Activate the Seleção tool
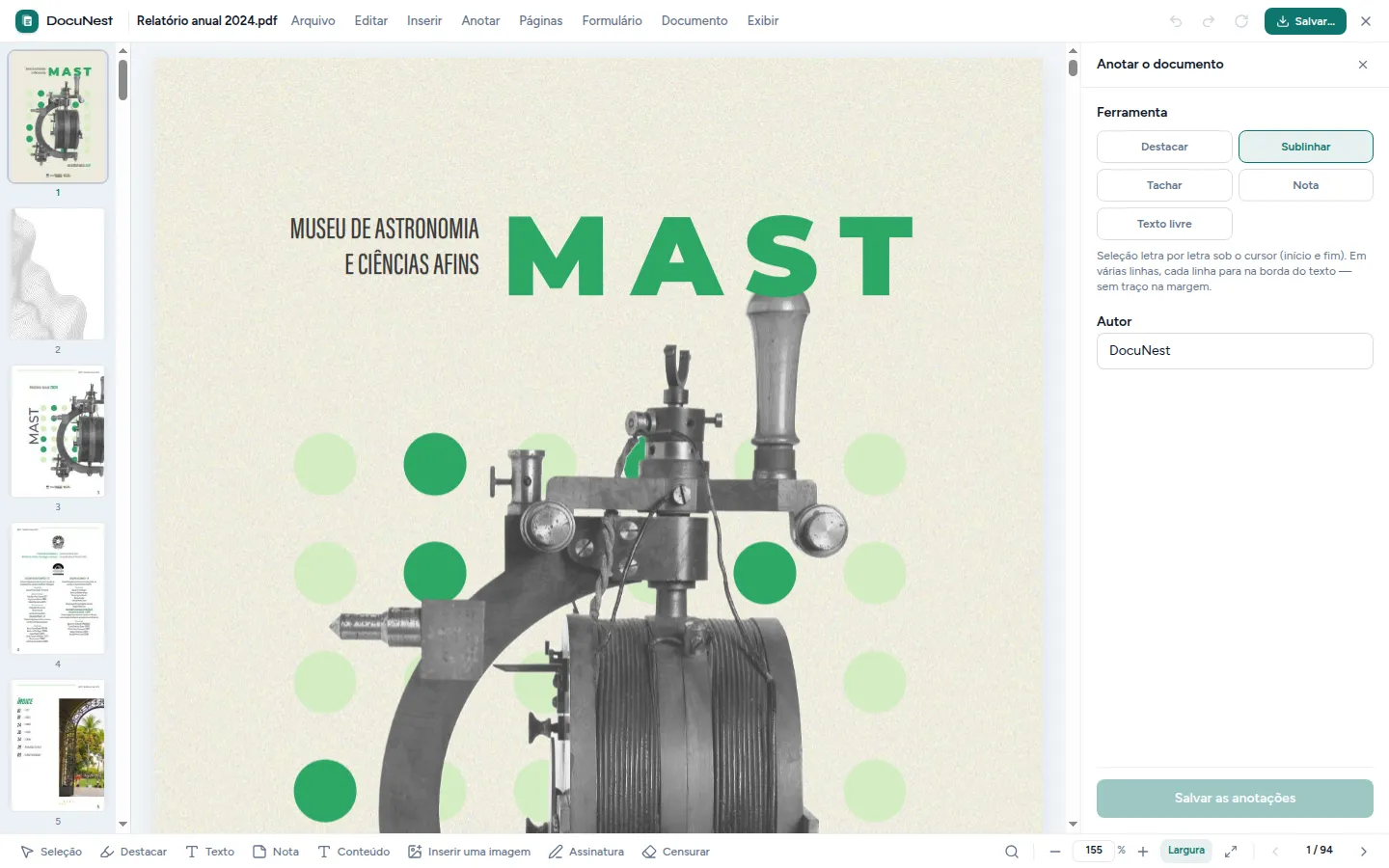This screenshot has width=1389, height=868. (x=51, y=852)
